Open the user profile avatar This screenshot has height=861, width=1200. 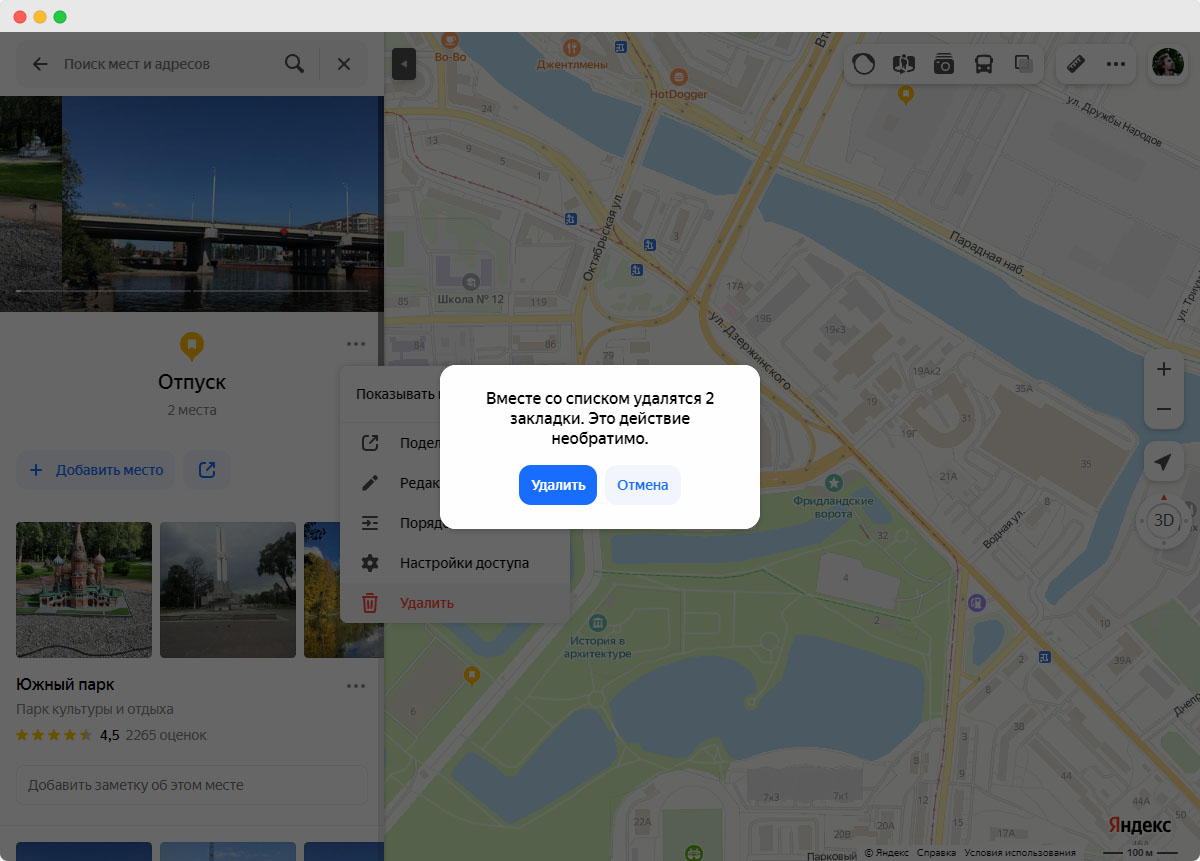tap(1167, 64)
